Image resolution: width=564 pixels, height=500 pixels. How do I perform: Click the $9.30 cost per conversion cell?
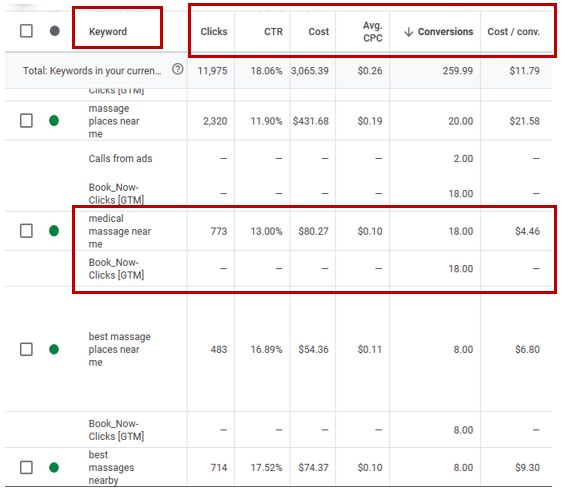point(528,468)
